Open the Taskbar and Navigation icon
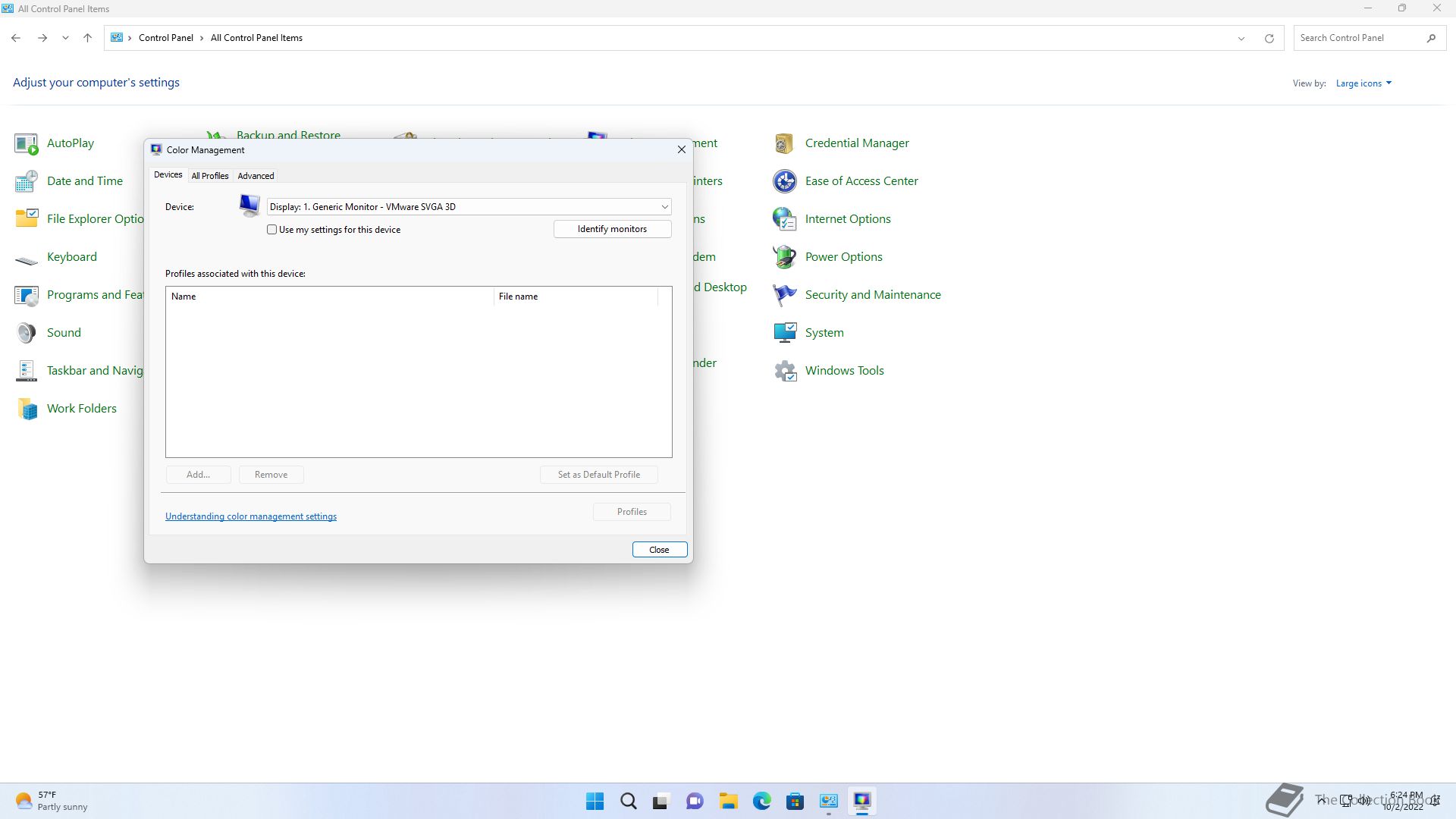The image size is (1456, 819). (x=27, y=371)
